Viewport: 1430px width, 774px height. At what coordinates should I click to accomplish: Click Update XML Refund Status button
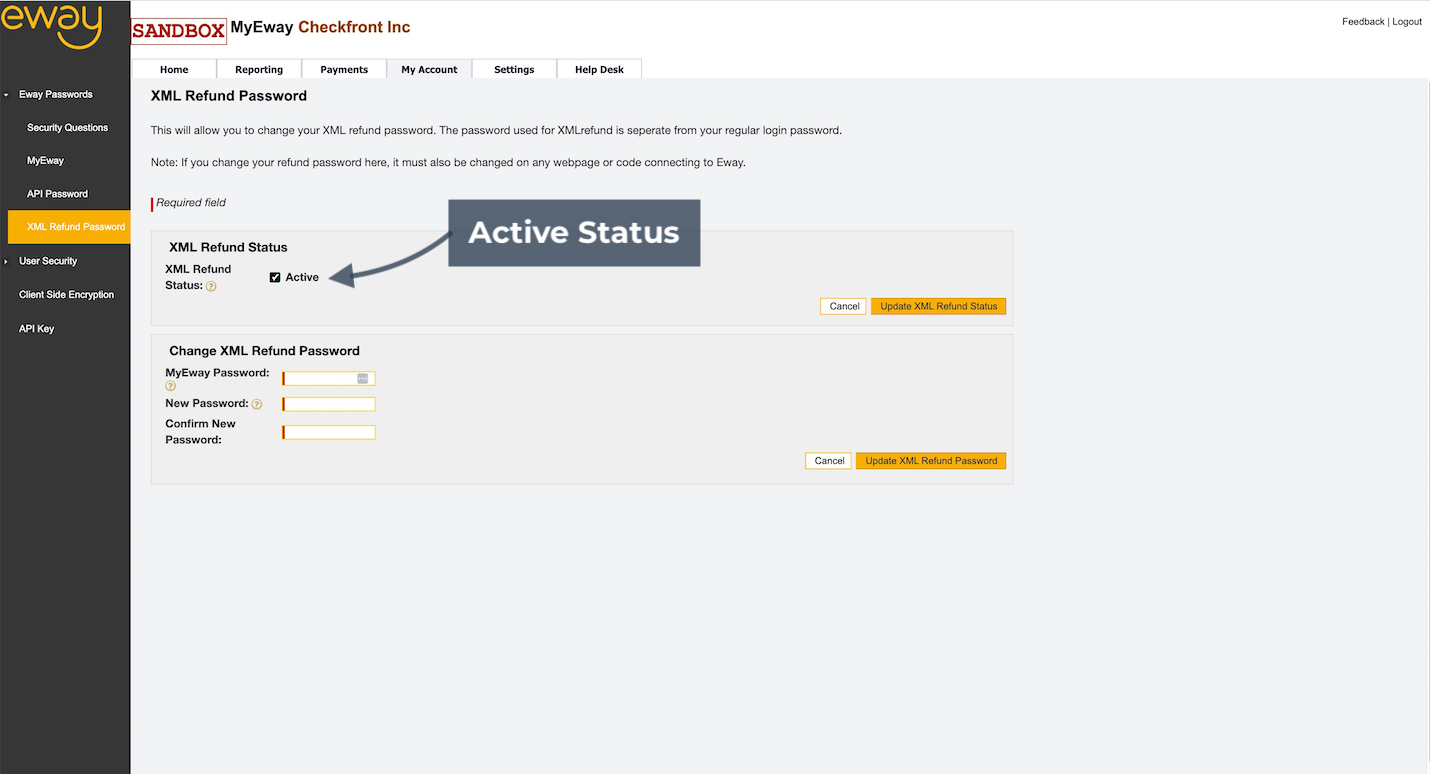[938, 306]
